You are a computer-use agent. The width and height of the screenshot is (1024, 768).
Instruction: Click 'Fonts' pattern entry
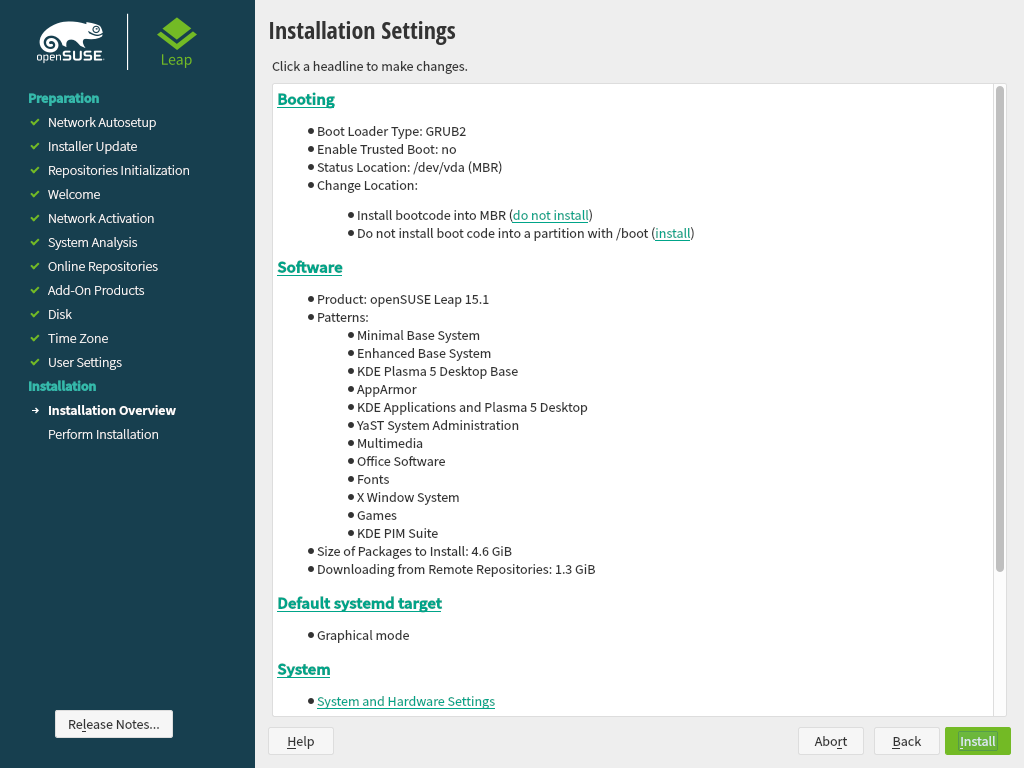pyautogui.click(x=373, y=479)
